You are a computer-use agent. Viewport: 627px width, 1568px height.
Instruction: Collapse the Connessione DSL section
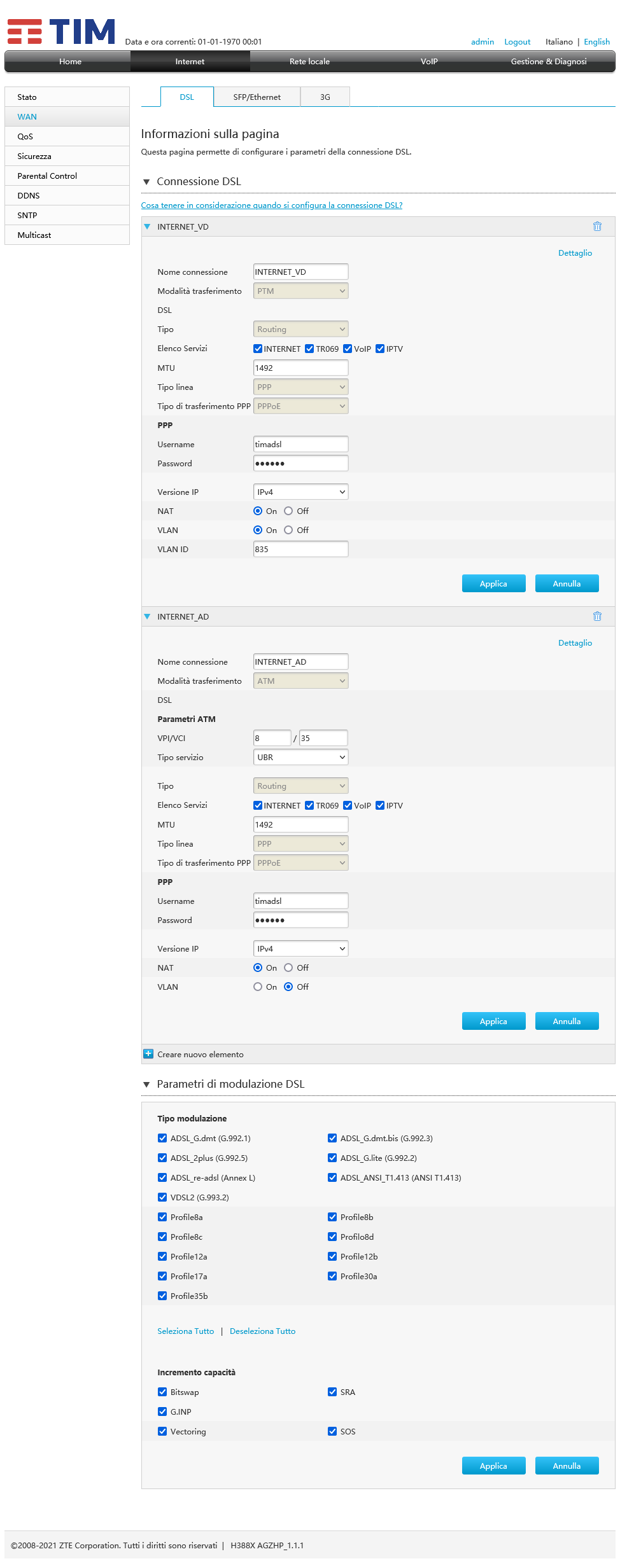click(x=146, y=182)
